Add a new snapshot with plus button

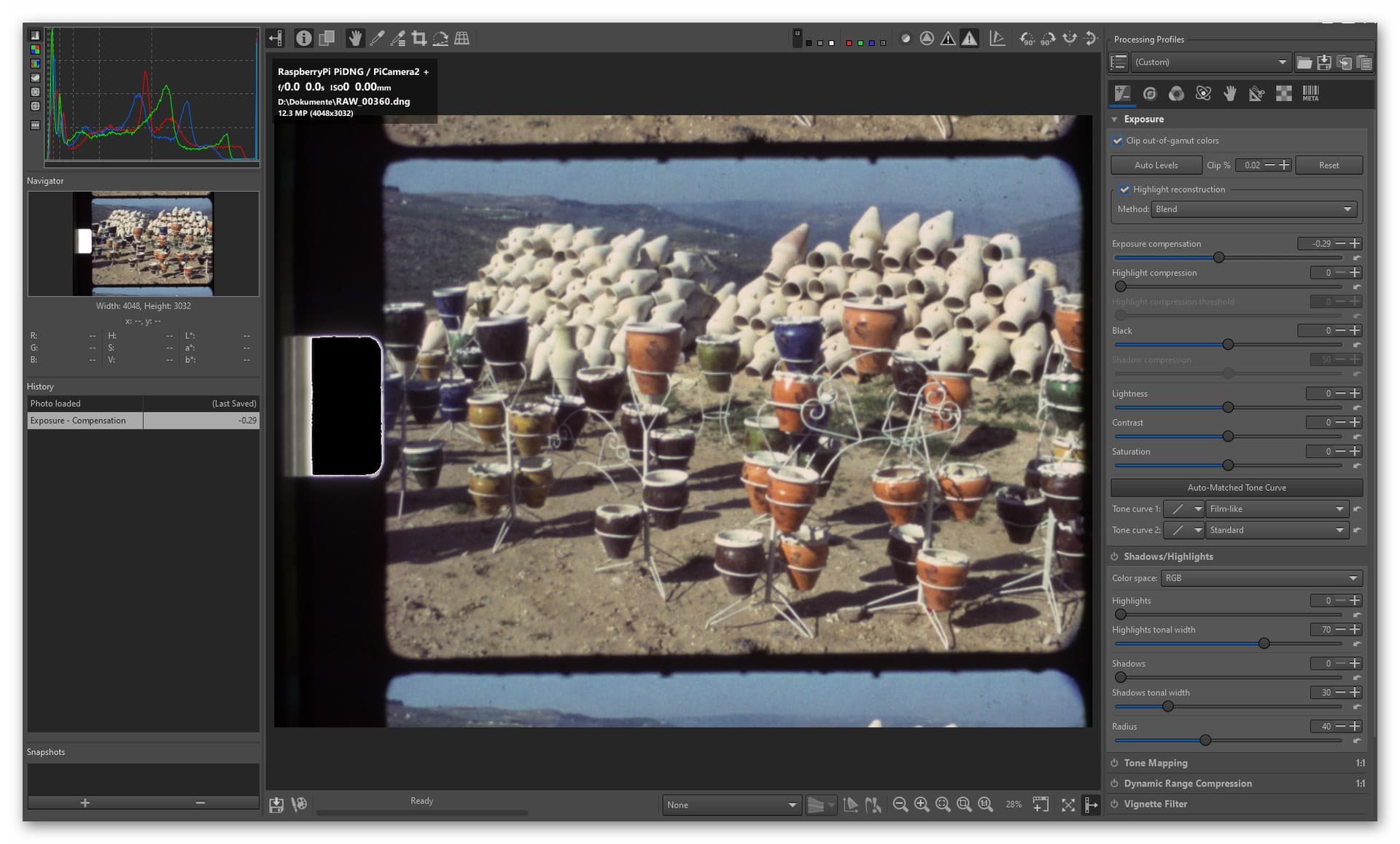tap(85, 802)
